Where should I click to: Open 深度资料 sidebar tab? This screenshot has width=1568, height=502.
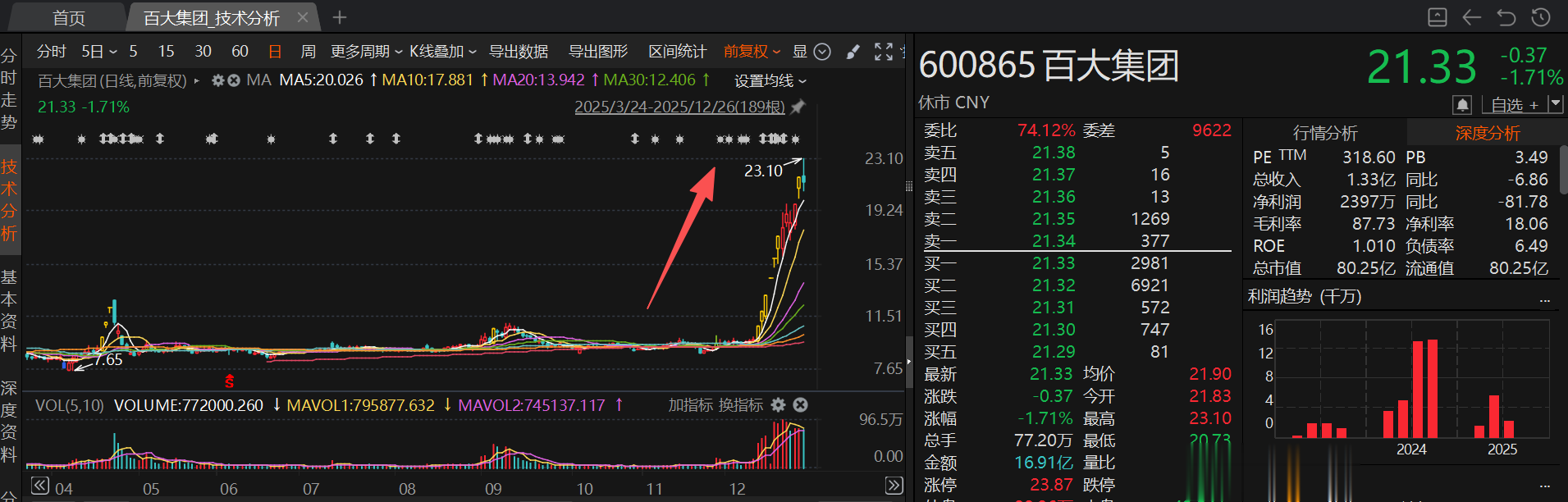pos(9,421)
